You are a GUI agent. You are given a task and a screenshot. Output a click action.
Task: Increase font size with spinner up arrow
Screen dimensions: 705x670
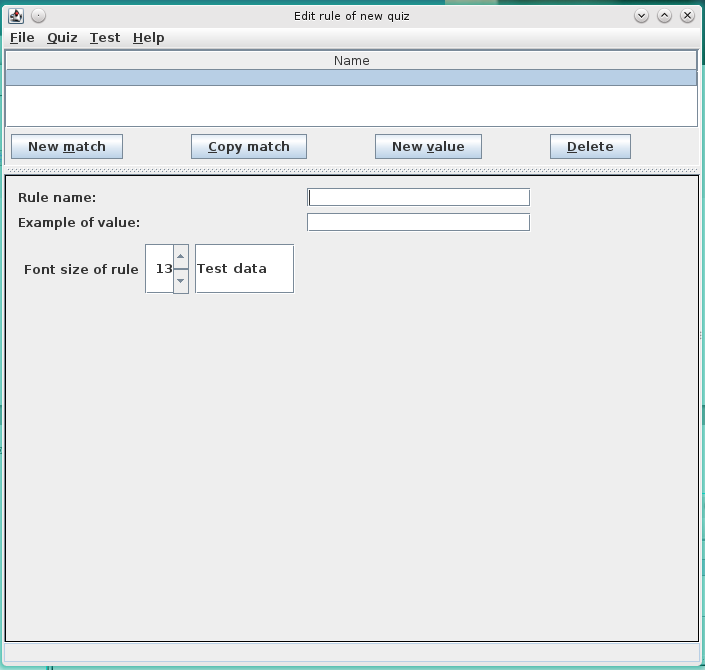(181, 257)
